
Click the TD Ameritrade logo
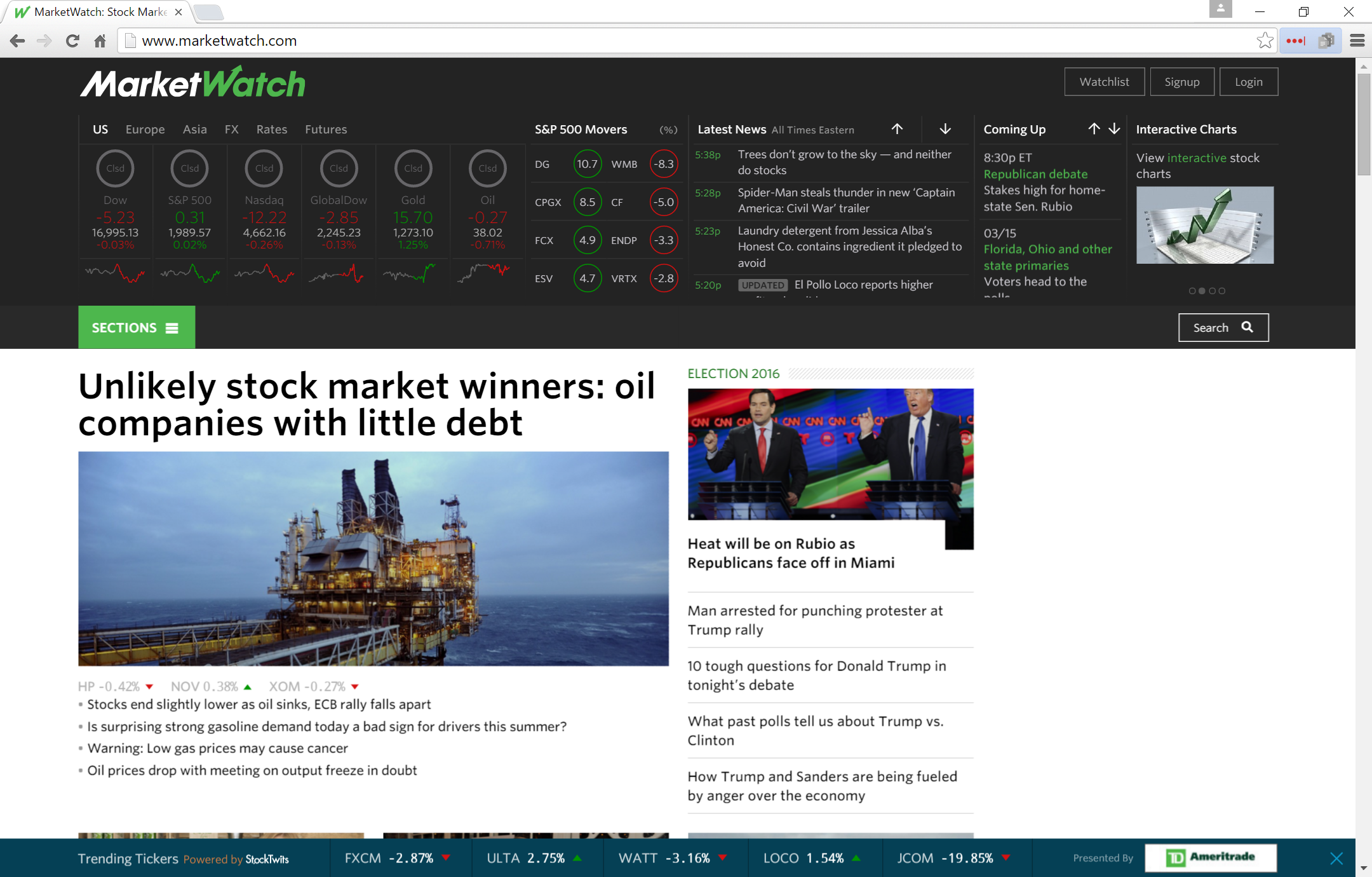click(x=1210, y=857)
